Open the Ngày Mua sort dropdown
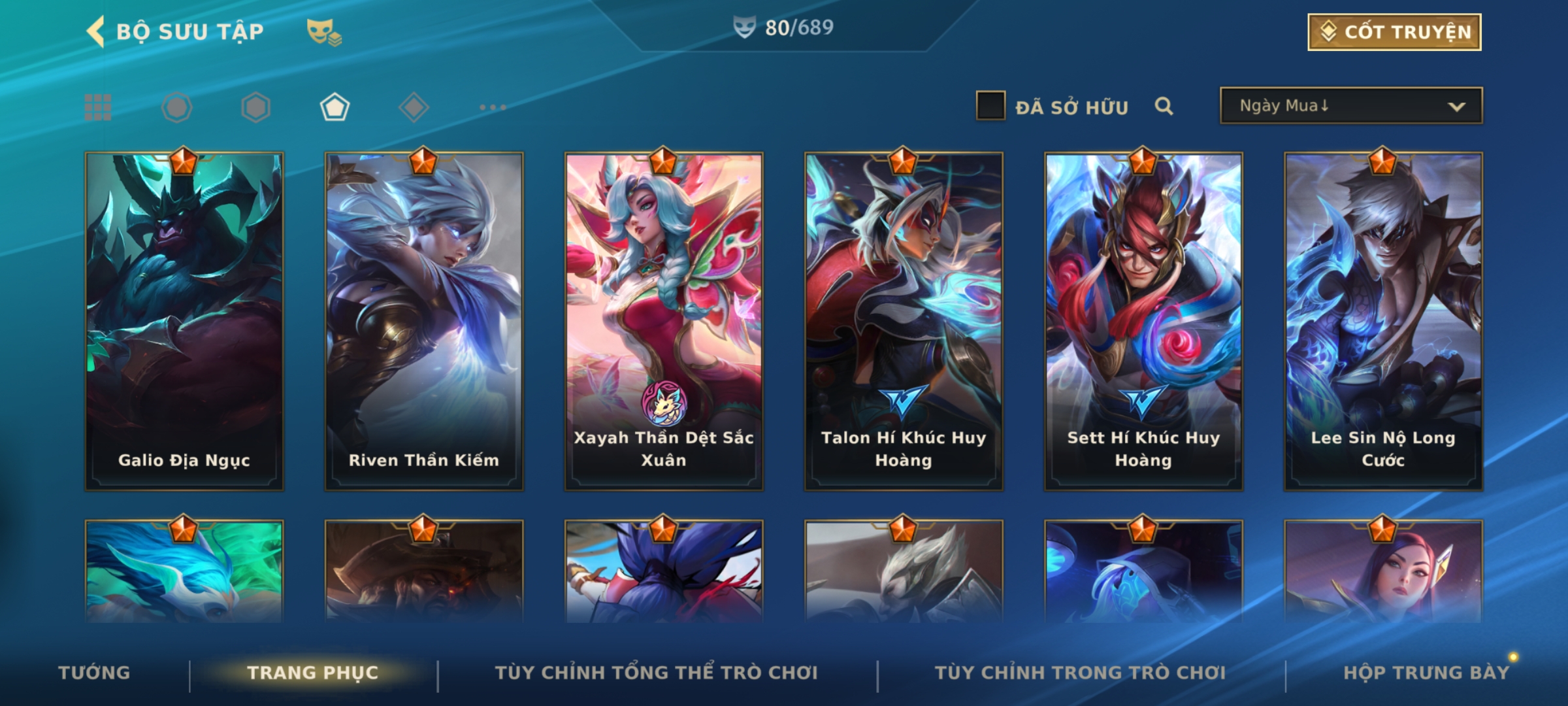Screen dimensions: 1568x706 point(1351,105)
